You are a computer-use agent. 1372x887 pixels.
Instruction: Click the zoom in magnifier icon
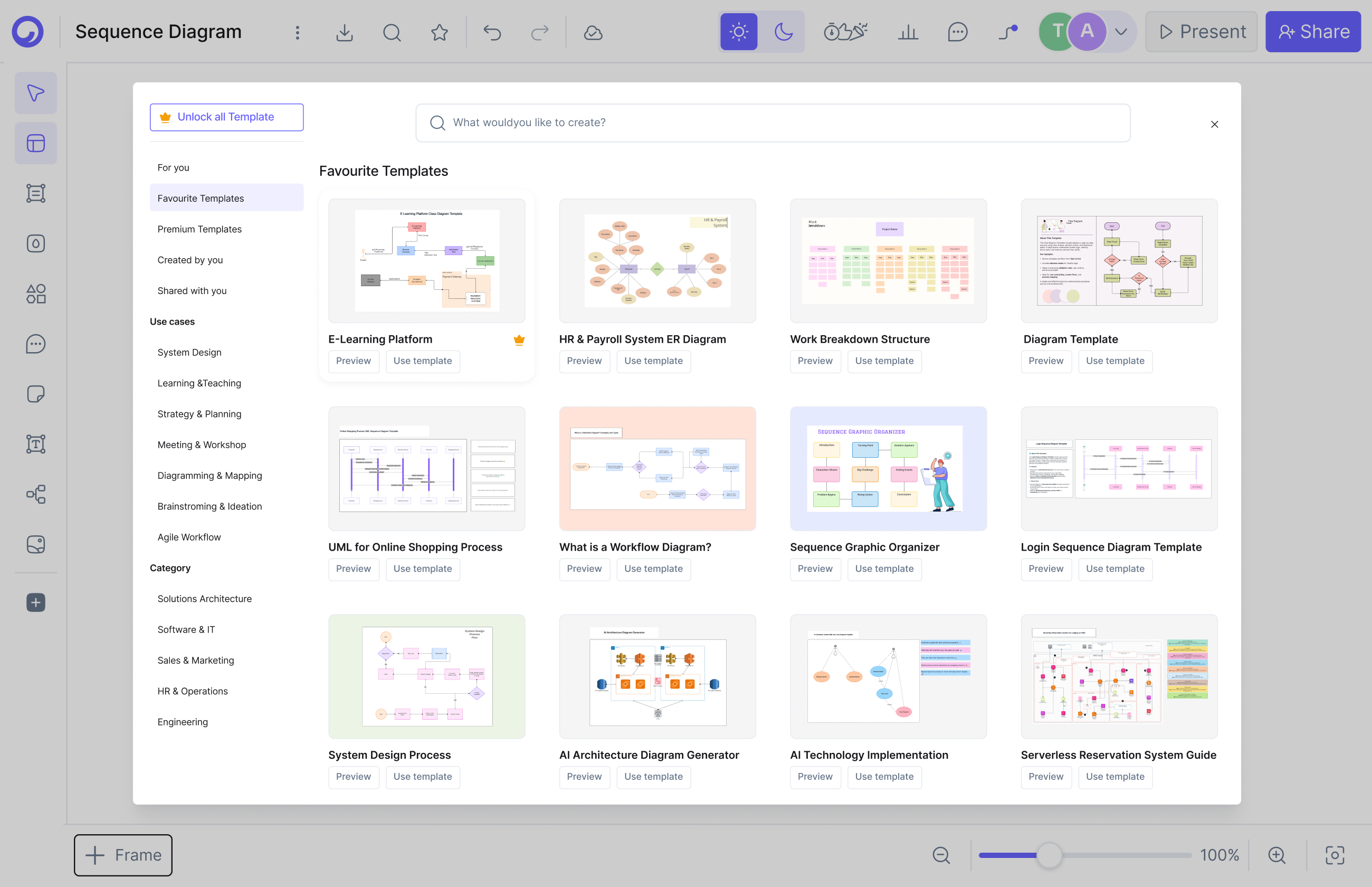tap(1276, 855)
